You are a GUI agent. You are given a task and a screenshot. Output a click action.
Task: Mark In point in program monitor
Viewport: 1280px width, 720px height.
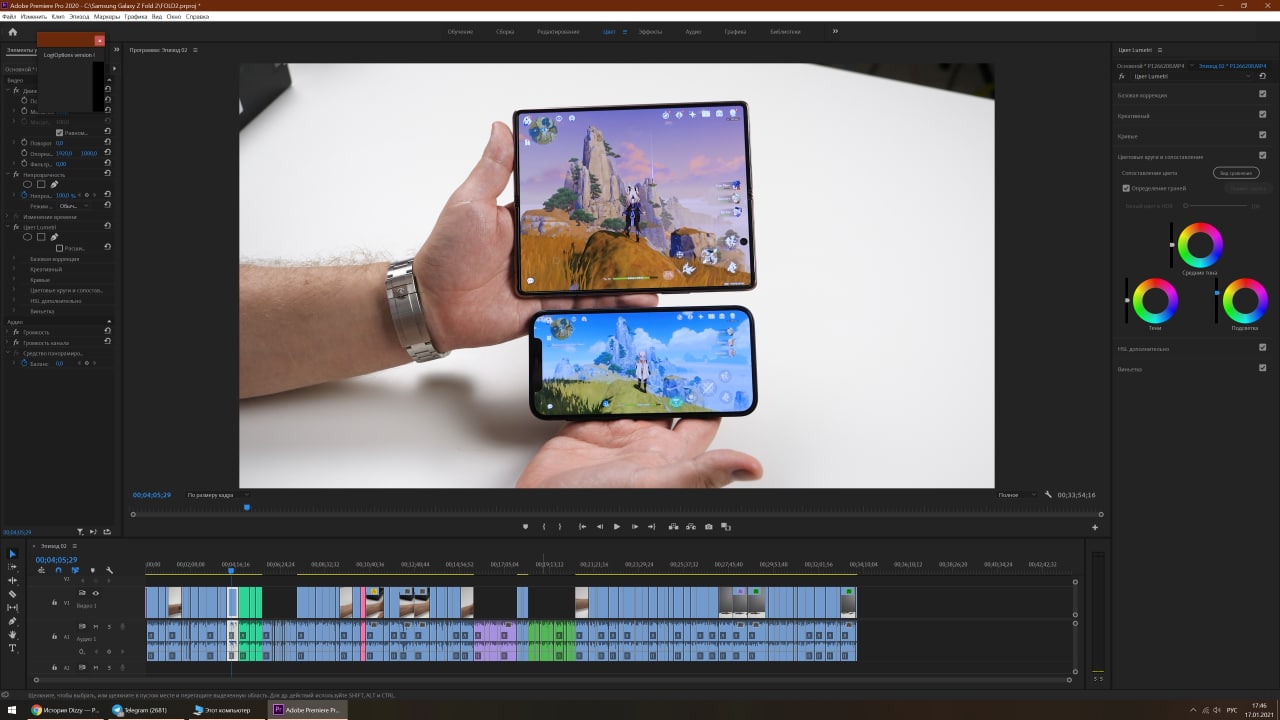click(544, 527)
